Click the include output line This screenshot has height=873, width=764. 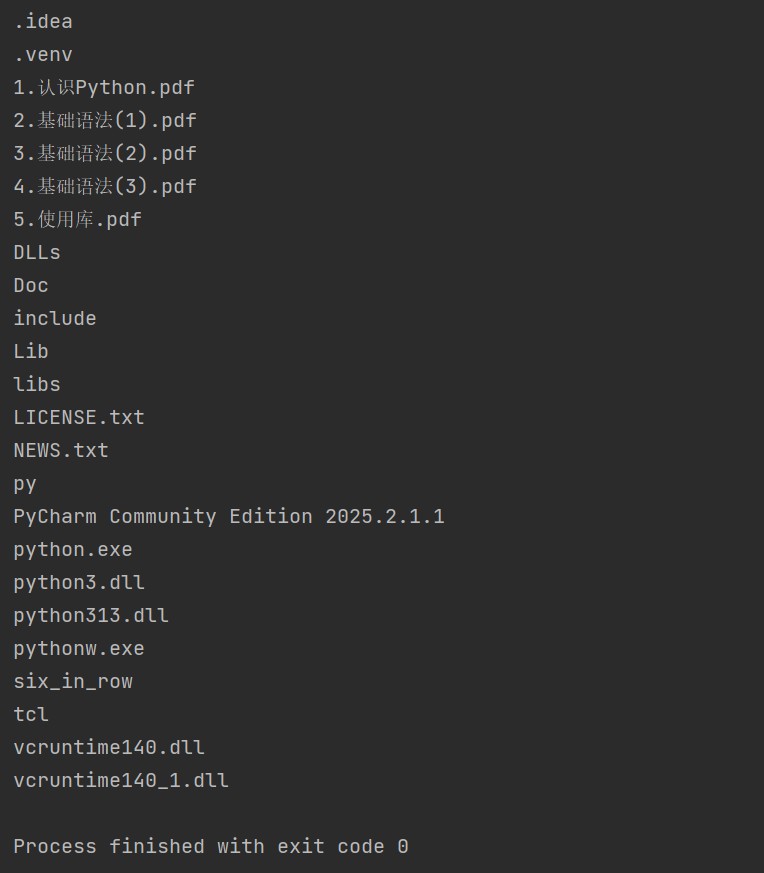click(x=55, y=319)
